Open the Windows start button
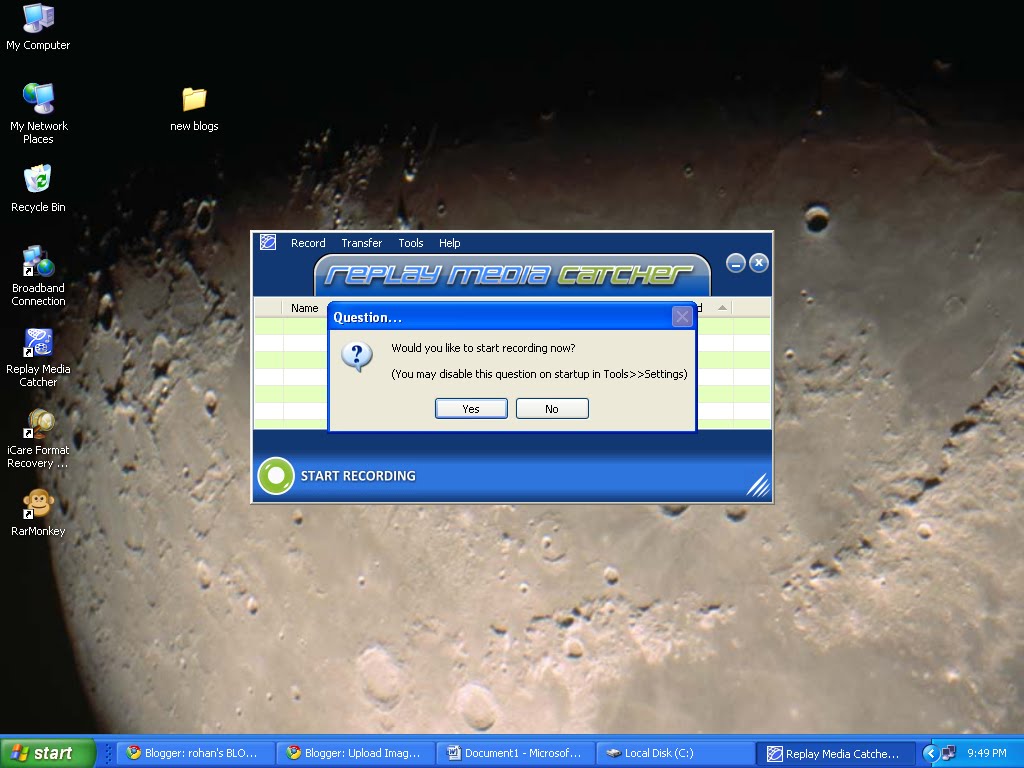The height and width of the screenshot is (768, 1024). click(47, 753)
